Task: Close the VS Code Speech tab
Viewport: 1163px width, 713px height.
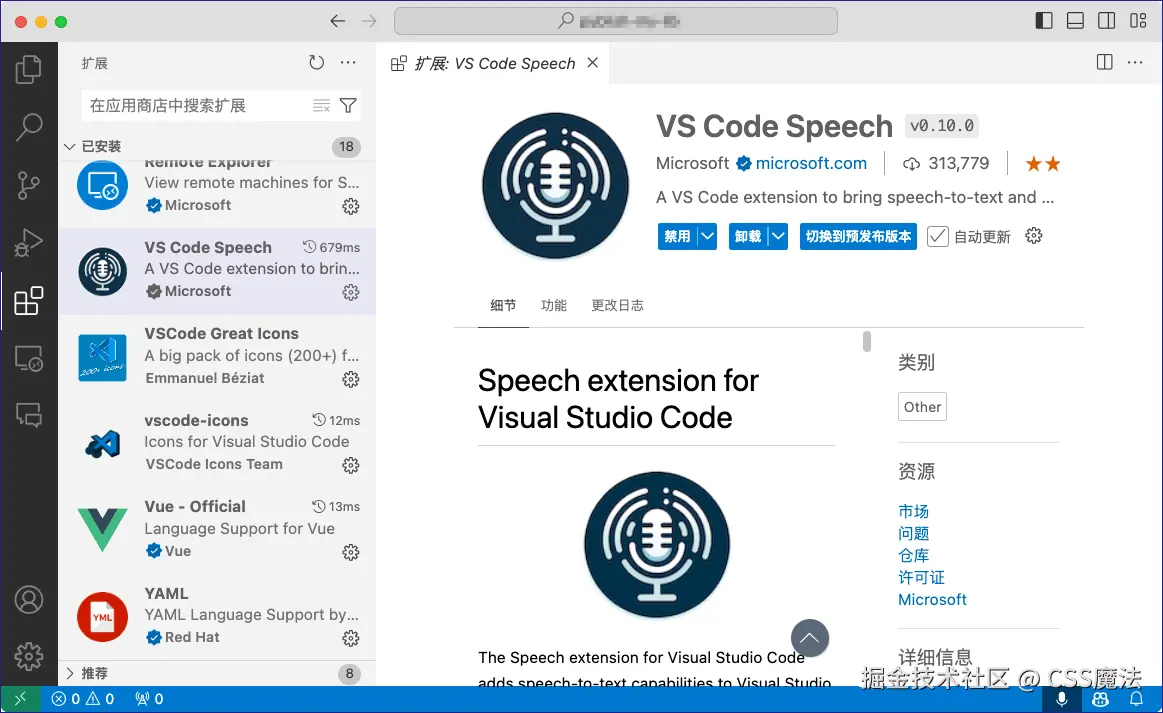Action: (593, 62)
